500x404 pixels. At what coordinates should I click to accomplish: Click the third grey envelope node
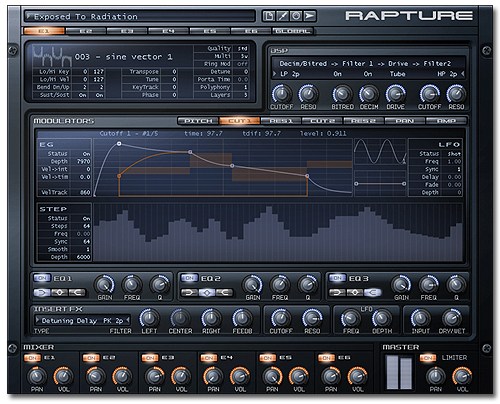pyautogui.click(x=232, y=166)
